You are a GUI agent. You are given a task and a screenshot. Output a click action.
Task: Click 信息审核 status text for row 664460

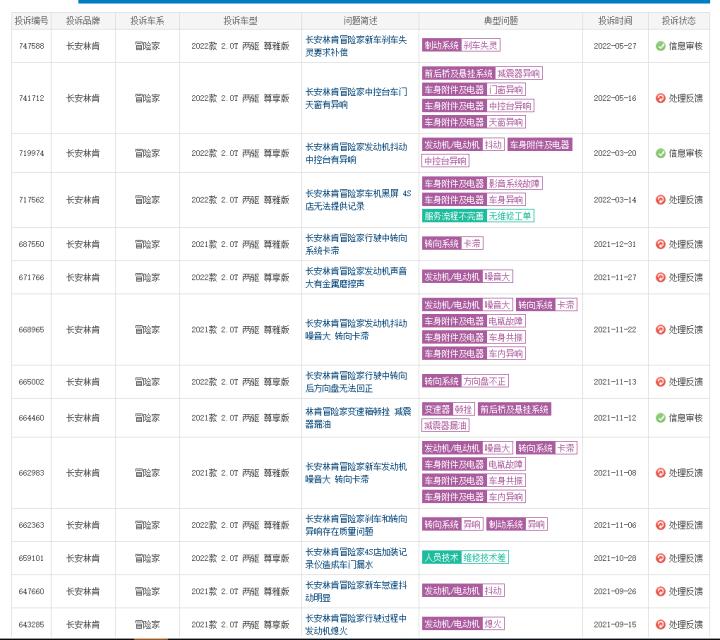tap(686, 418)
